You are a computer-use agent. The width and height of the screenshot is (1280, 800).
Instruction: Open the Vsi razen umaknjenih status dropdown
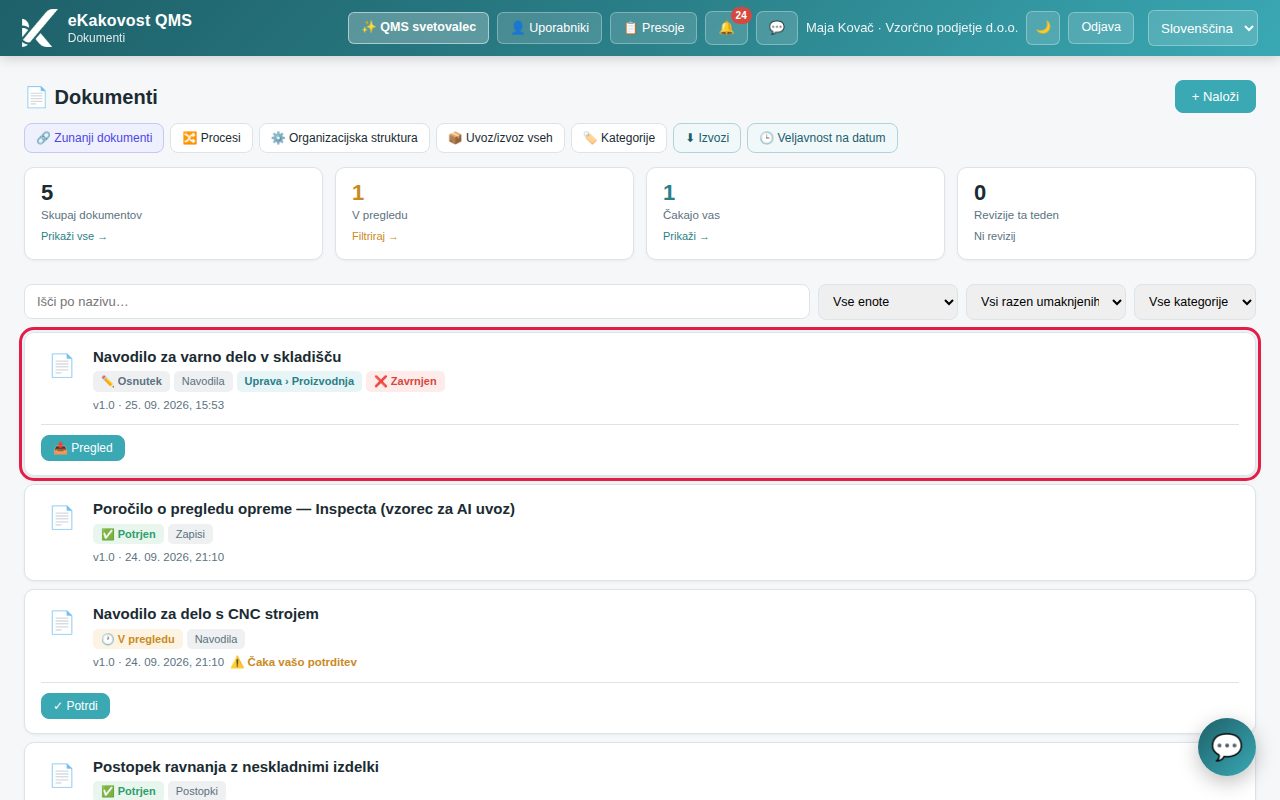[1046, 302]
